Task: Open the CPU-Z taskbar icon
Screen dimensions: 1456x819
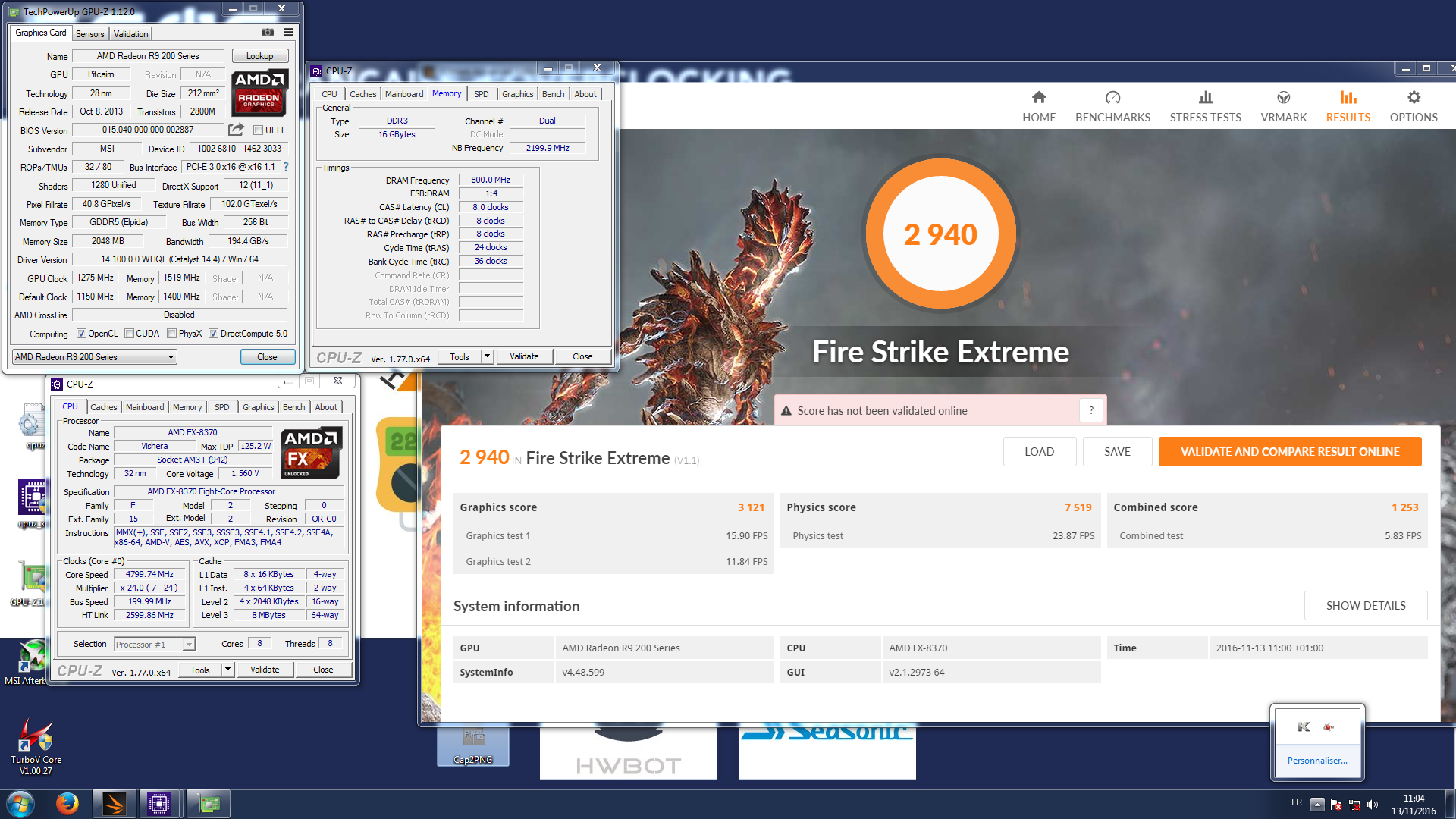Action: pyautogui.click(x=159, y=804)
